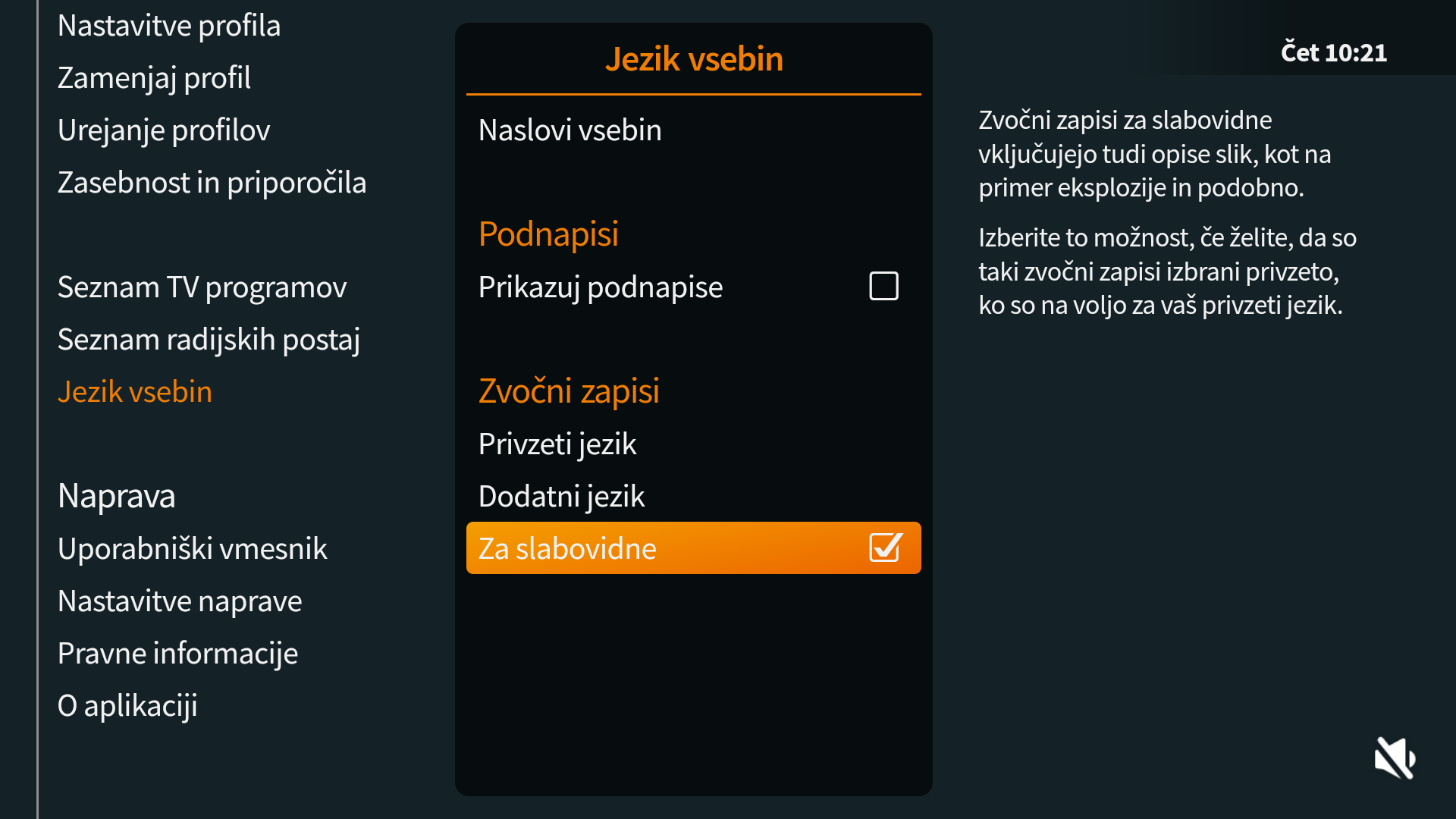Click the muted speaker icon

pos(1395,758)
